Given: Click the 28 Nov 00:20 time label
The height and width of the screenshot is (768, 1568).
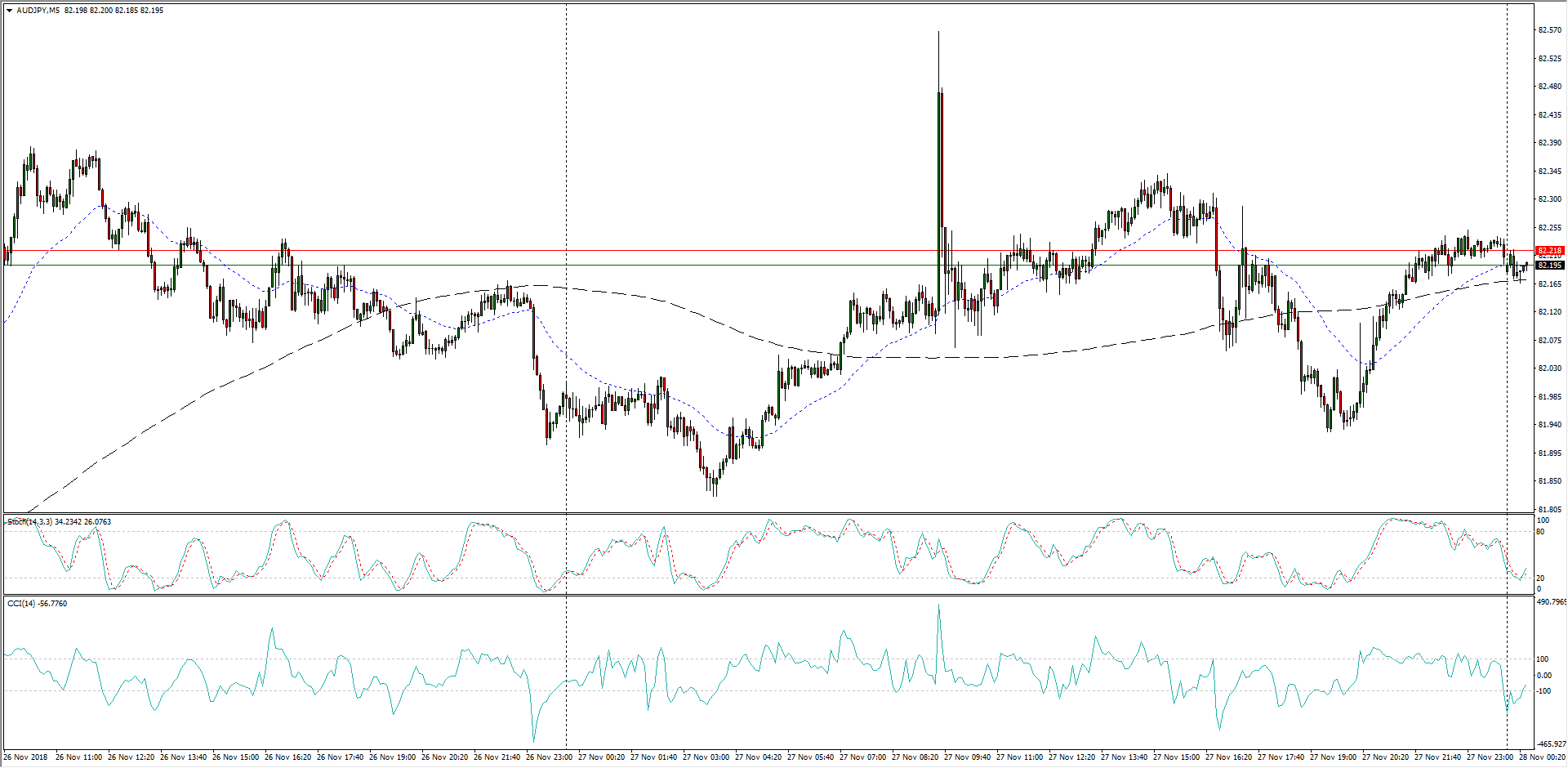Looking at the screenshot, I should [x=1542, y=757].
